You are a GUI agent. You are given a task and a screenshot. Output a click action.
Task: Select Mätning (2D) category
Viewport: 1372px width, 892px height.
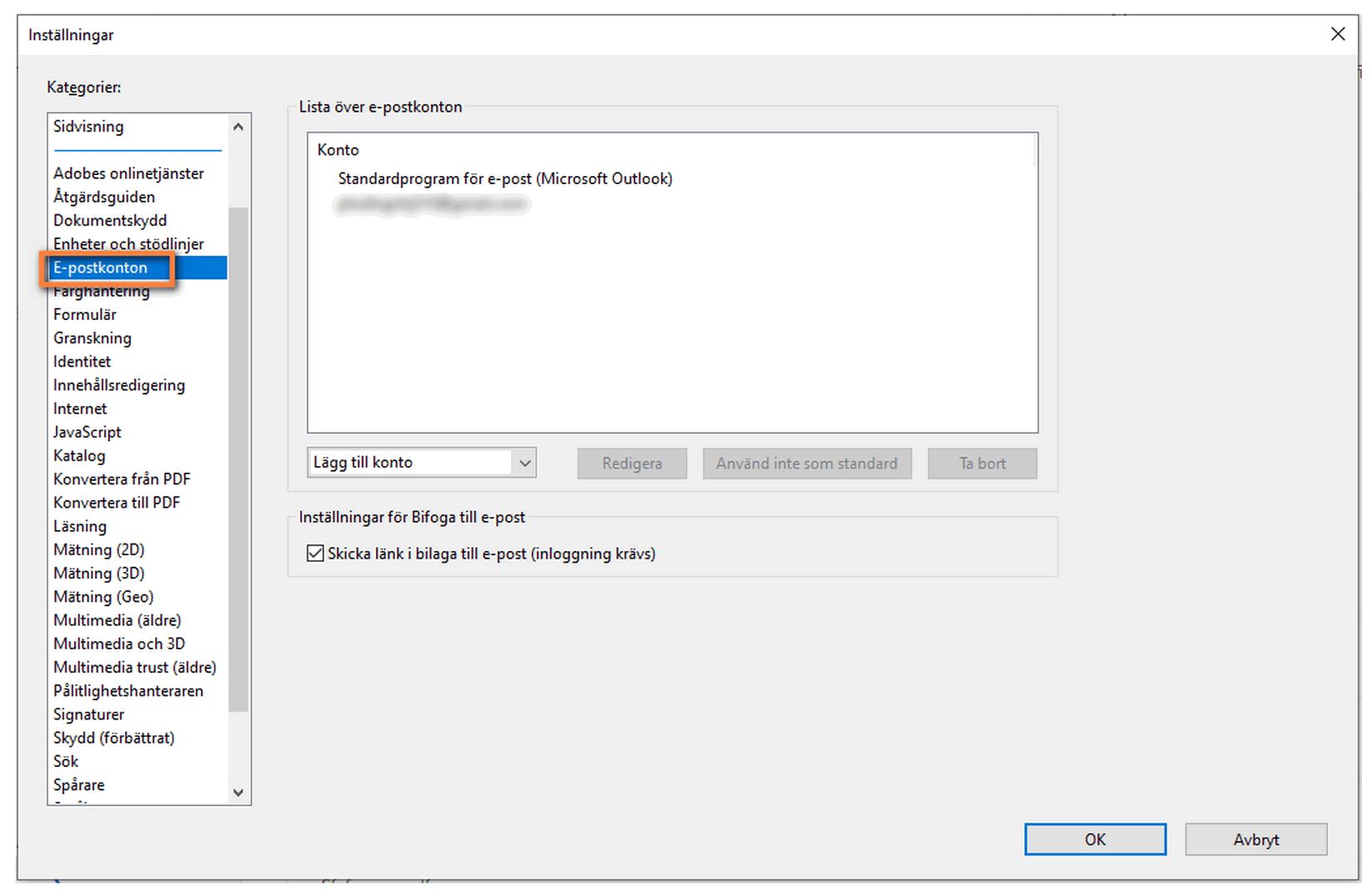coord(99,549)
